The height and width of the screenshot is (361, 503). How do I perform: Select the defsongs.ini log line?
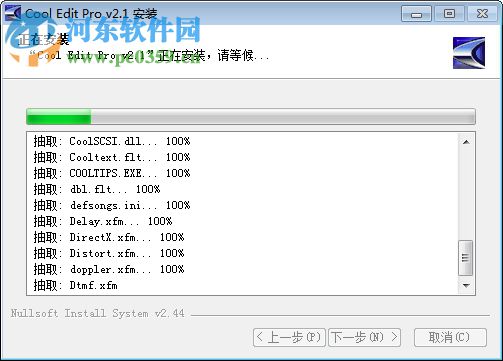point(112,205)
